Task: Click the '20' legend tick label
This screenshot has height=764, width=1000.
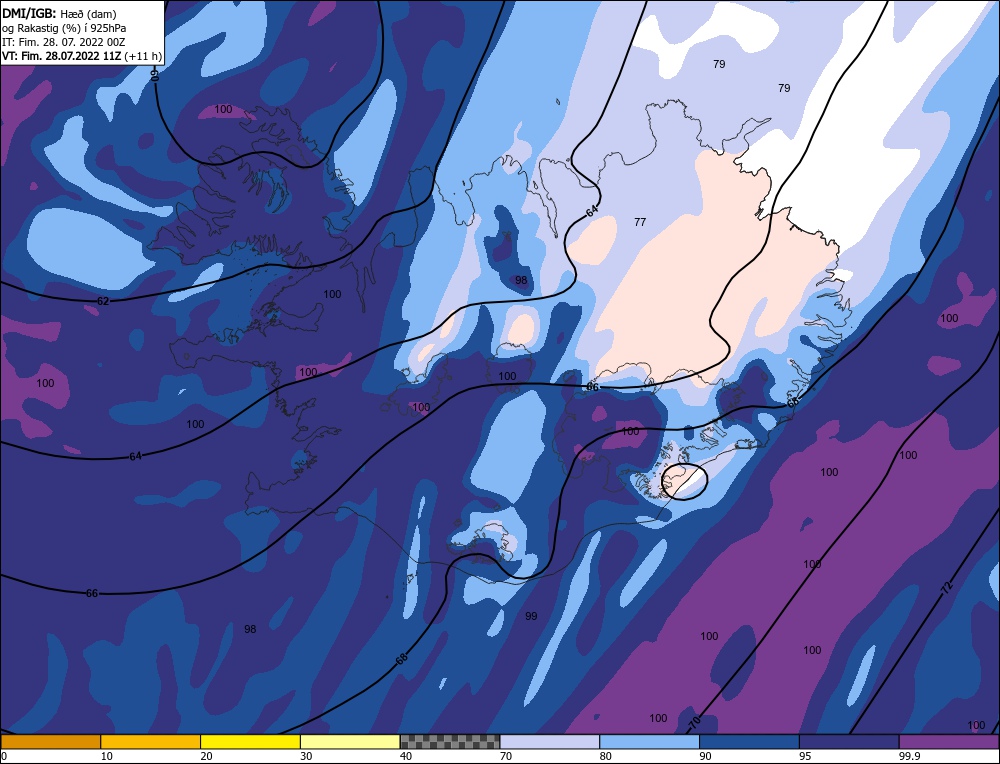Action: click(x=206, y=756)
